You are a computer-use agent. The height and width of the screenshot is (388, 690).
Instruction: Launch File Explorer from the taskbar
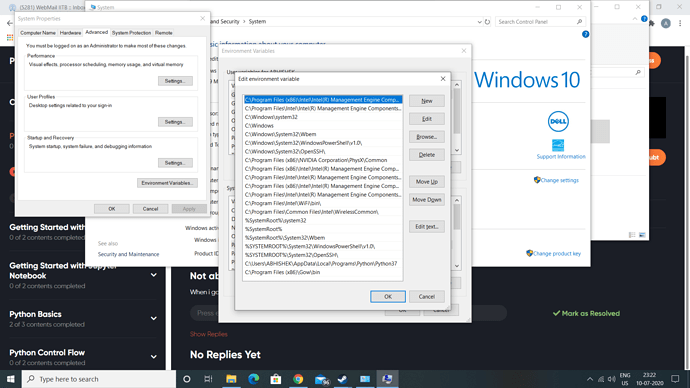click(x=231, y=379)
